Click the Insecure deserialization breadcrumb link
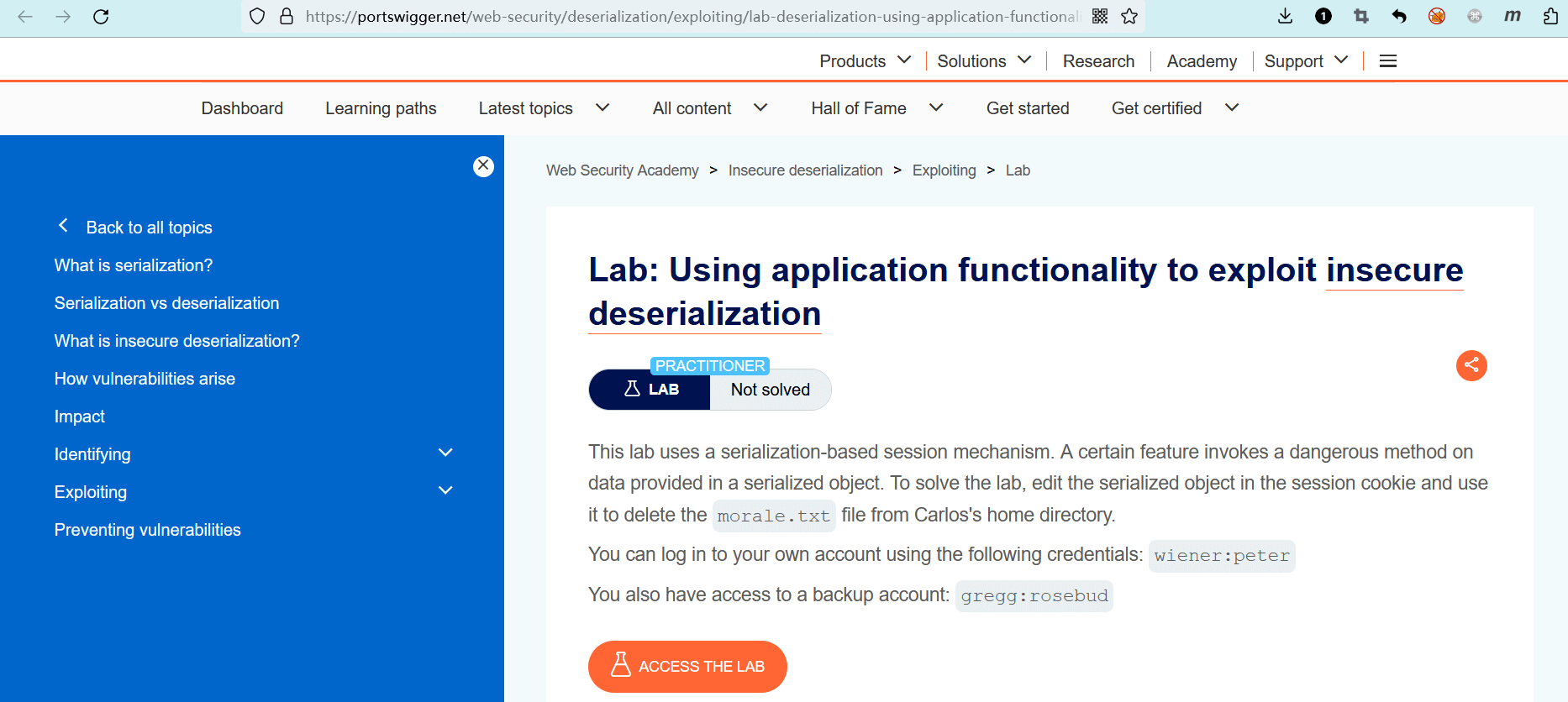 pos(805,170)
